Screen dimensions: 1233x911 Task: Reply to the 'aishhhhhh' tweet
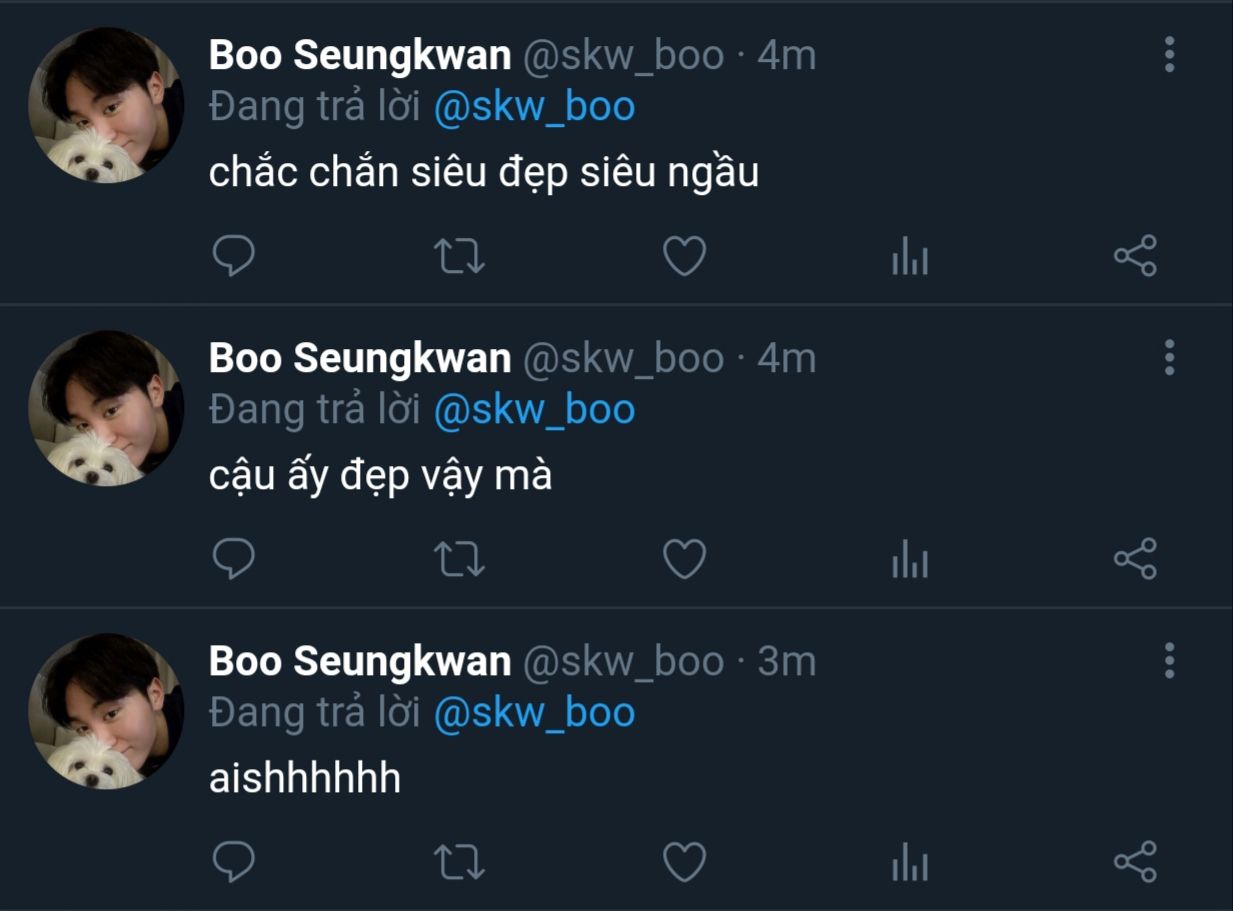[234, 862]
